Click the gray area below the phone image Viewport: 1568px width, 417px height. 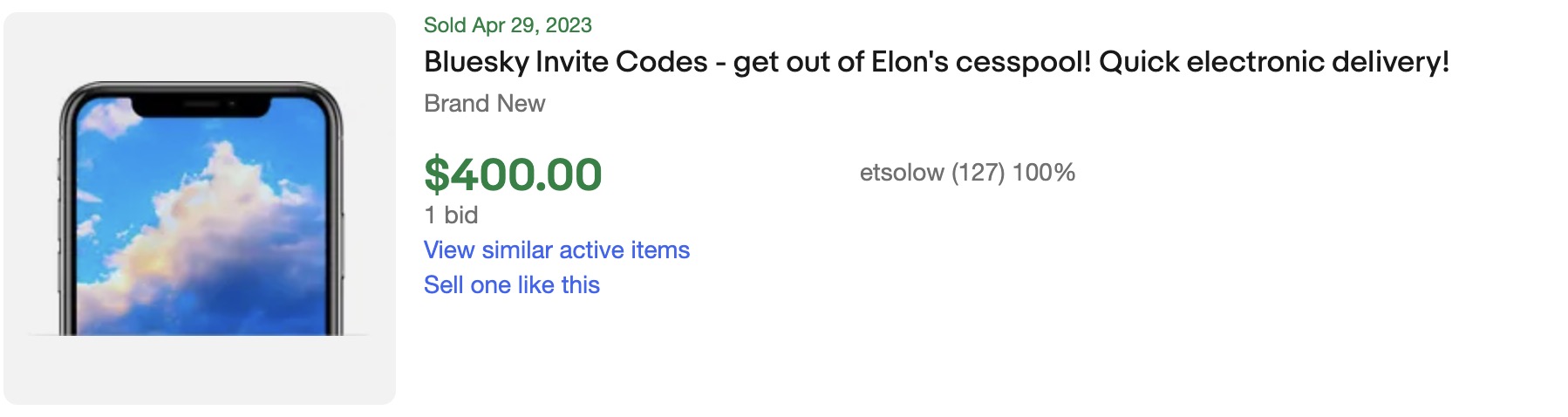click(200, 371)
